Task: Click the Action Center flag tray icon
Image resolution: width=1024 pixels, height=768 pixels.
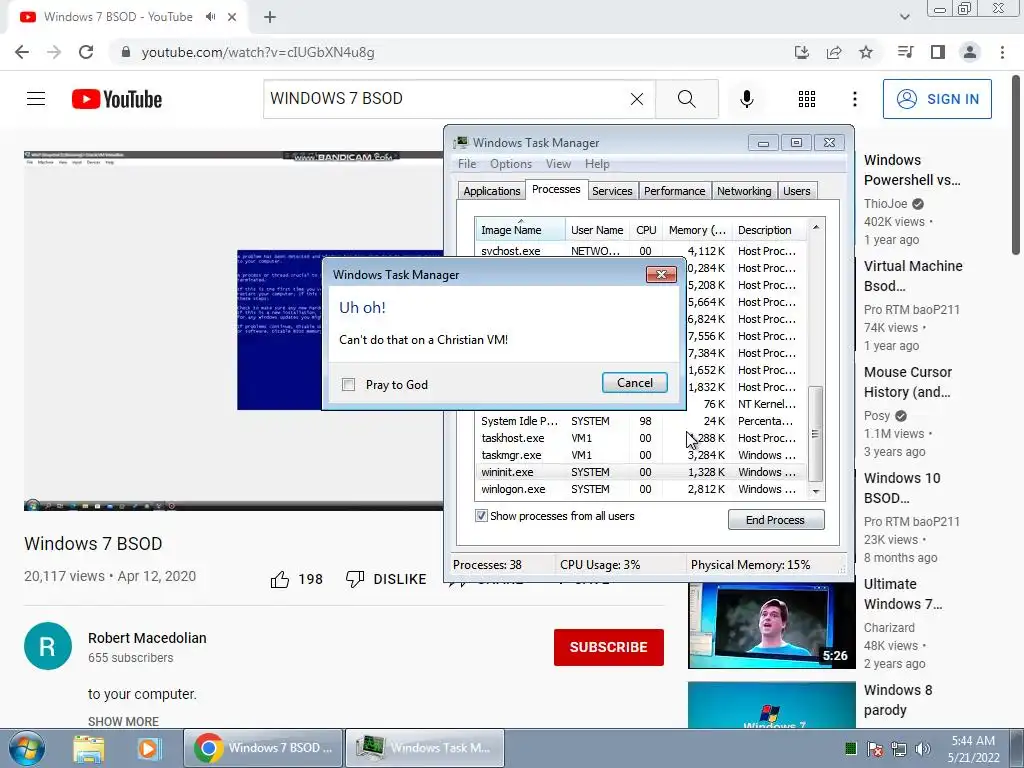Action: [x=875, y=749]
